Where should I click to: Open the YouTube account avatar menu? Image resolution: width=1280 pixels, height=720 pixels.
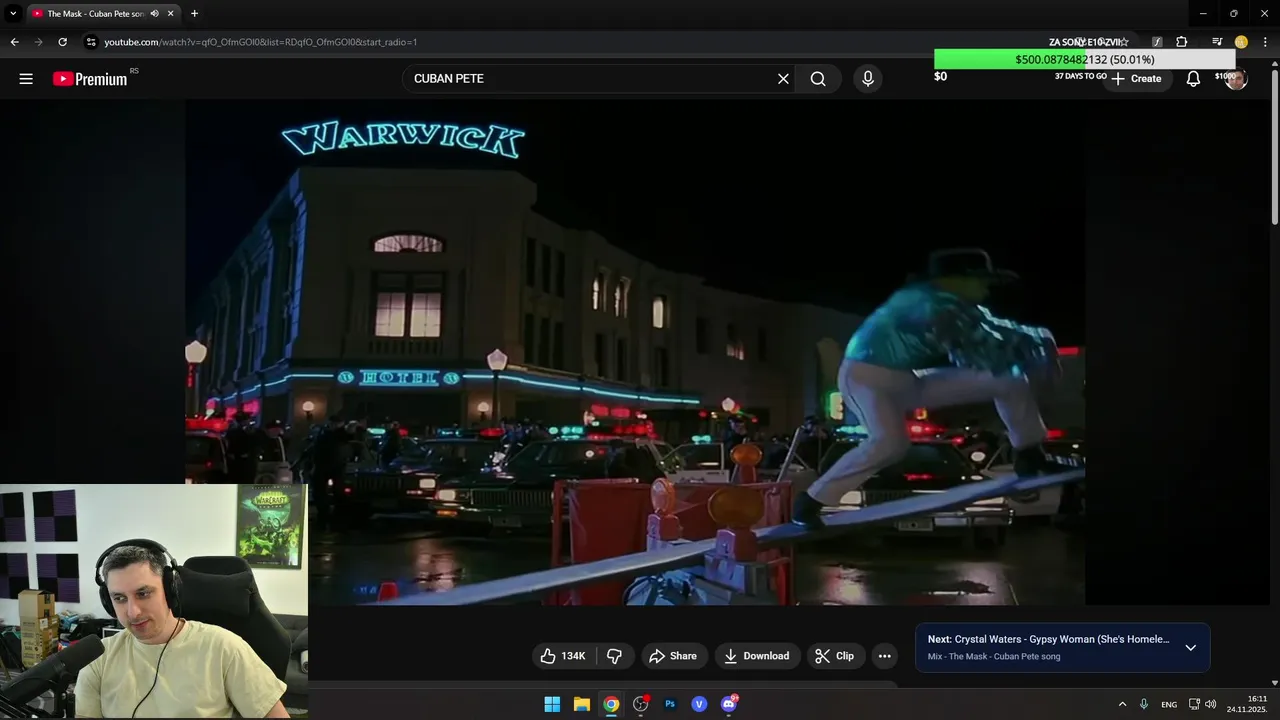coord(1236,79)
